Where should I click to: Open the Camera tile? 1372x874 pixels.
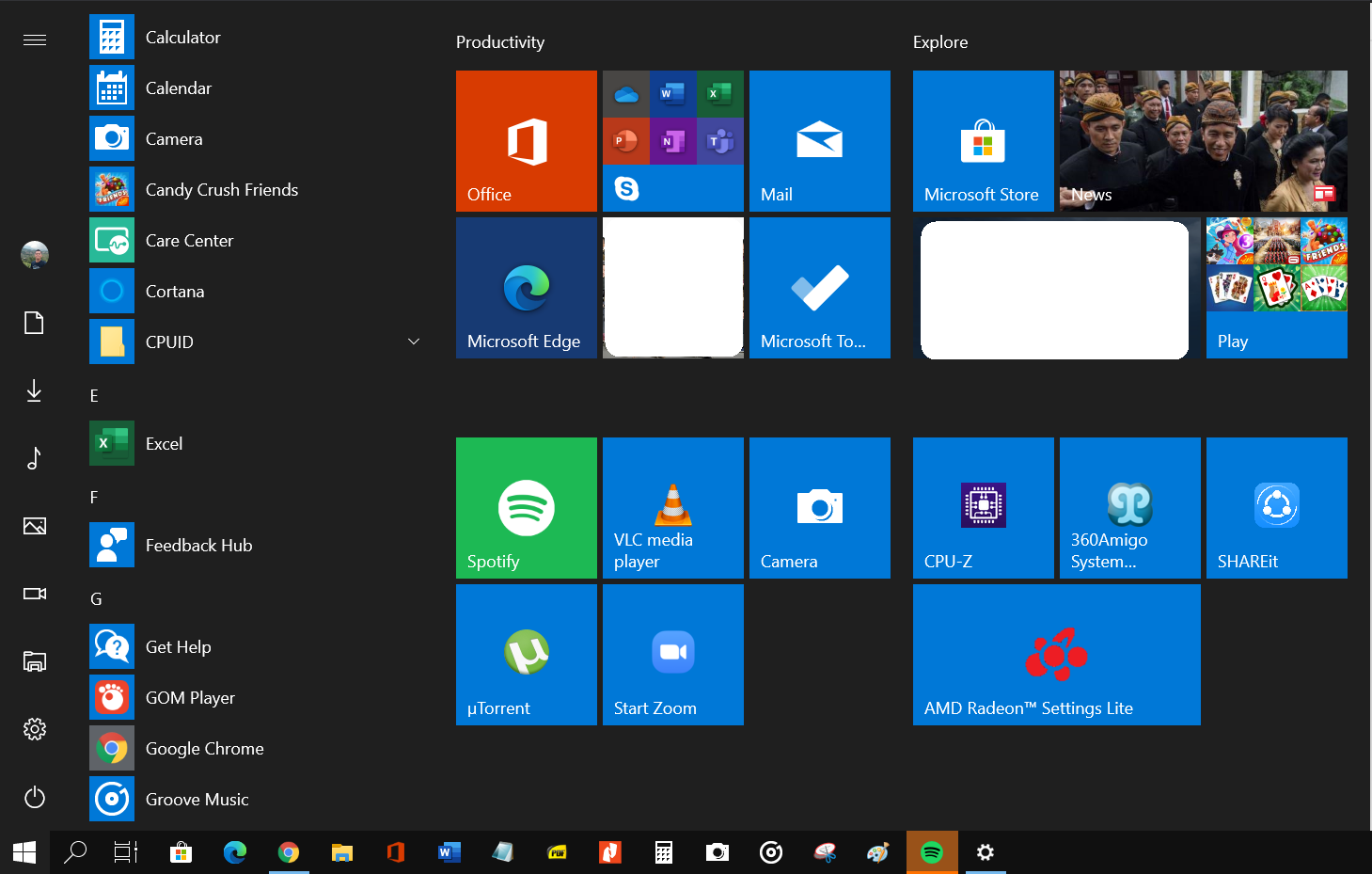coord(820,508)
